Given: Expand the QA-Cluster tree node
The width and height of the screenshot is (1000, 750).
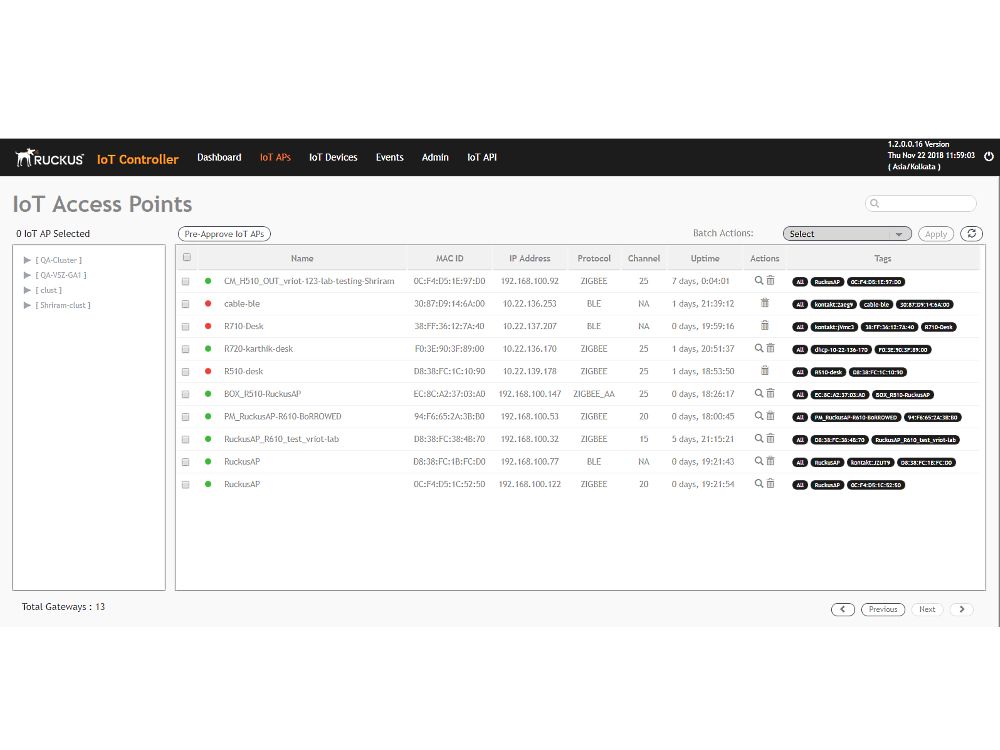Looking at the screenshot, I should pos(27,260).
